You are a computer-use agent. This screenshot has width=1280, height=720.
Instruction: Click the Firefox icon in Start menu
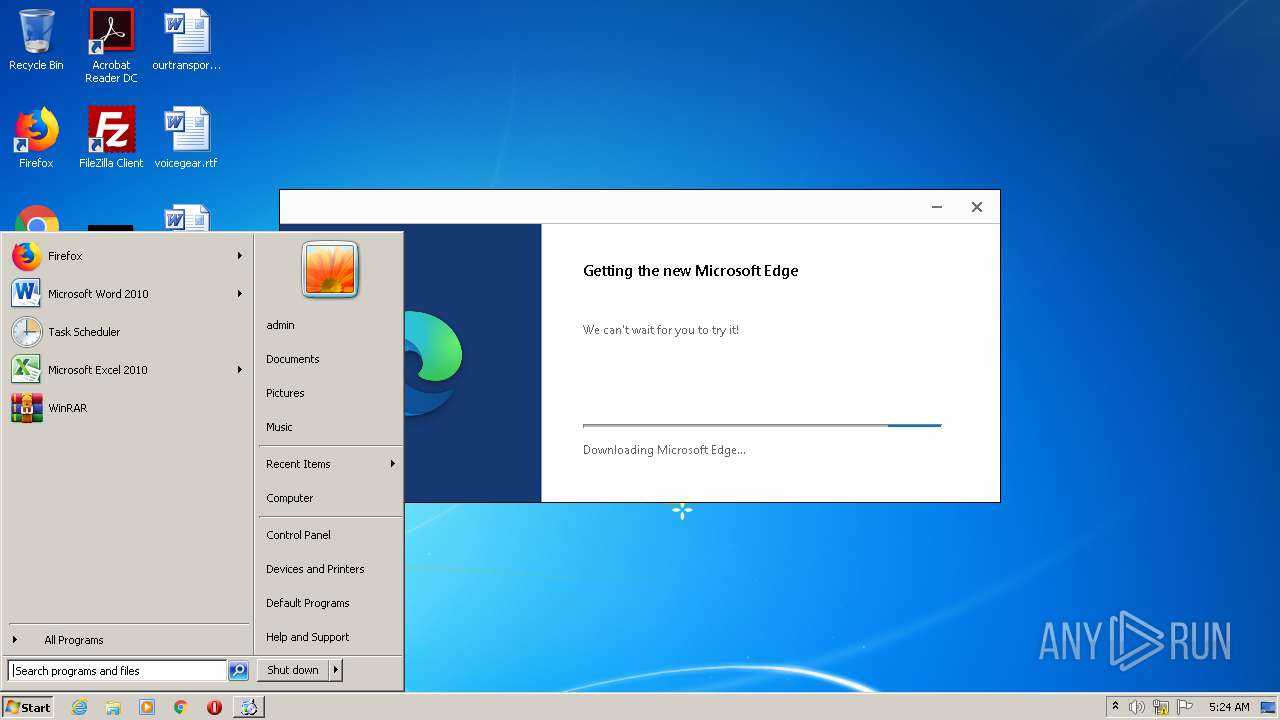[x=27, y=256]
